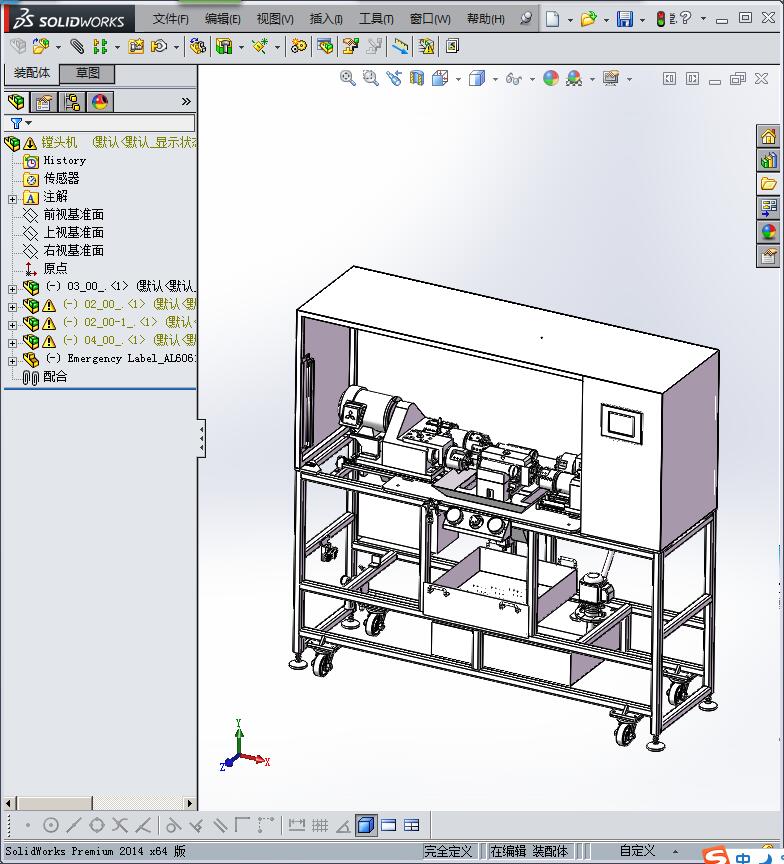784x864 pixels.
Task: Expand the Emergency Label component node
Action: point(12,361)
